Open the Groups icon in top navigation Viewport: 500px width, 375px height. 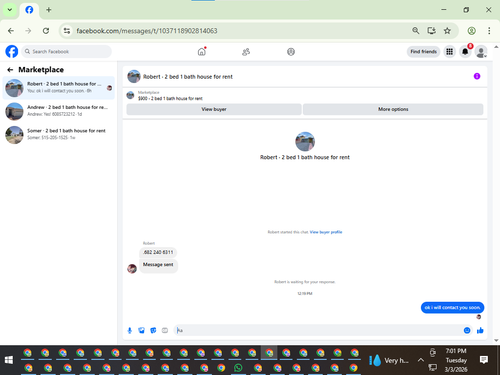tap(291, 52)
